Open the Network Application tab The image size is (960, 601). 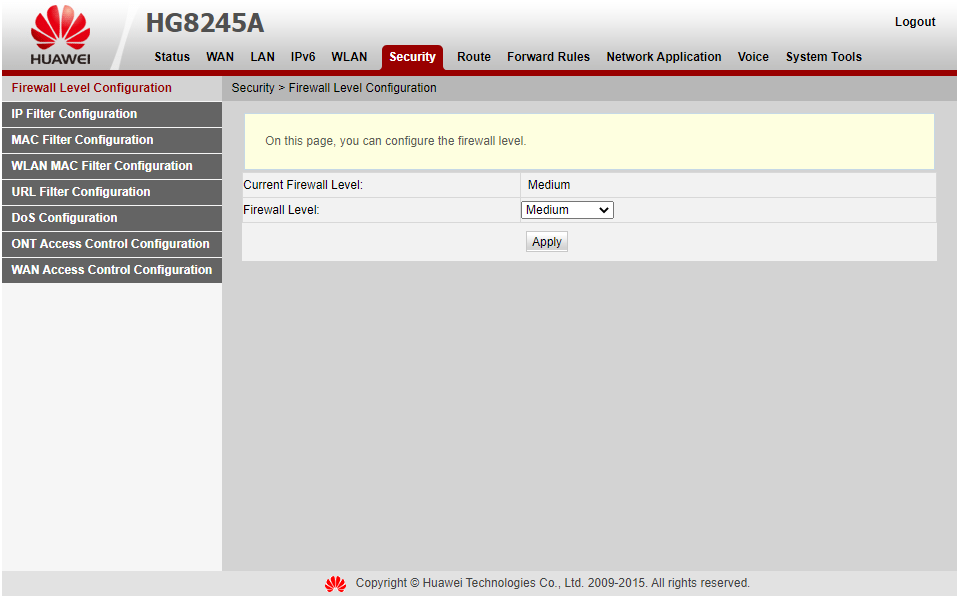[663, 57]
